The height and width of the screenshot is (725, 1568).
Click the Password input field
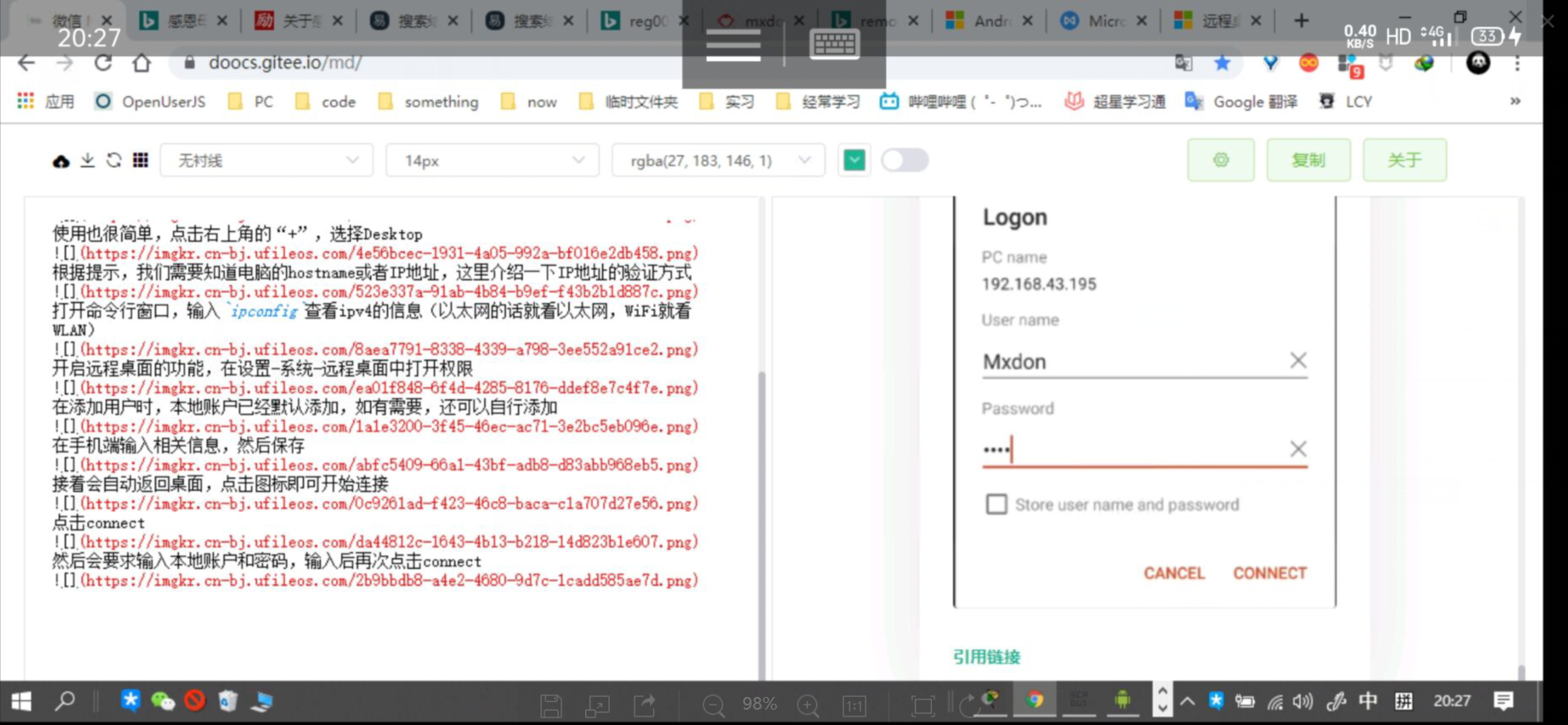[1130, 450]
